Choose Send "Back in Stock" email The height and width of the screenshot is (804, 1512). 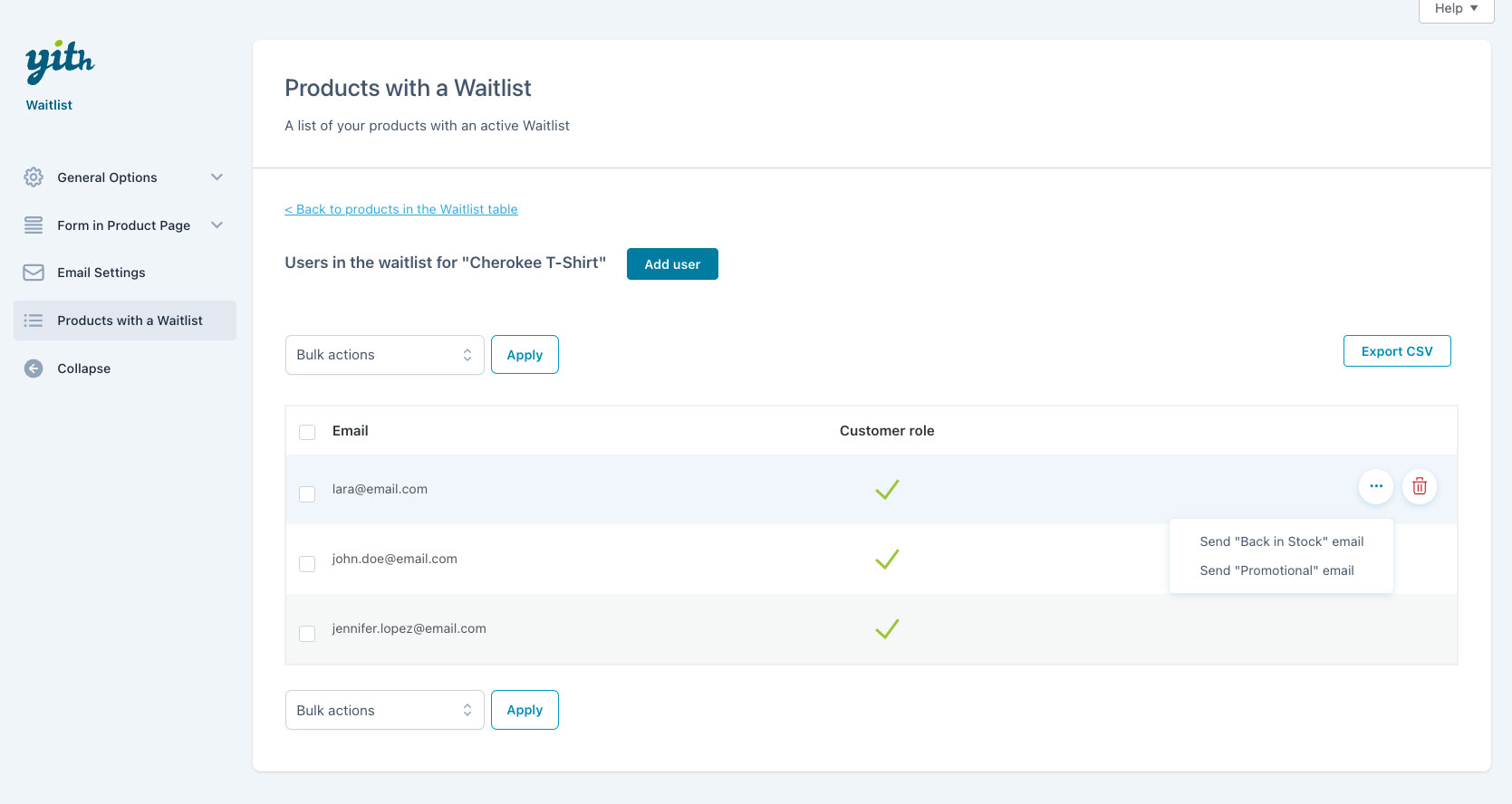pyautogui.click(x=1281, y=541)
